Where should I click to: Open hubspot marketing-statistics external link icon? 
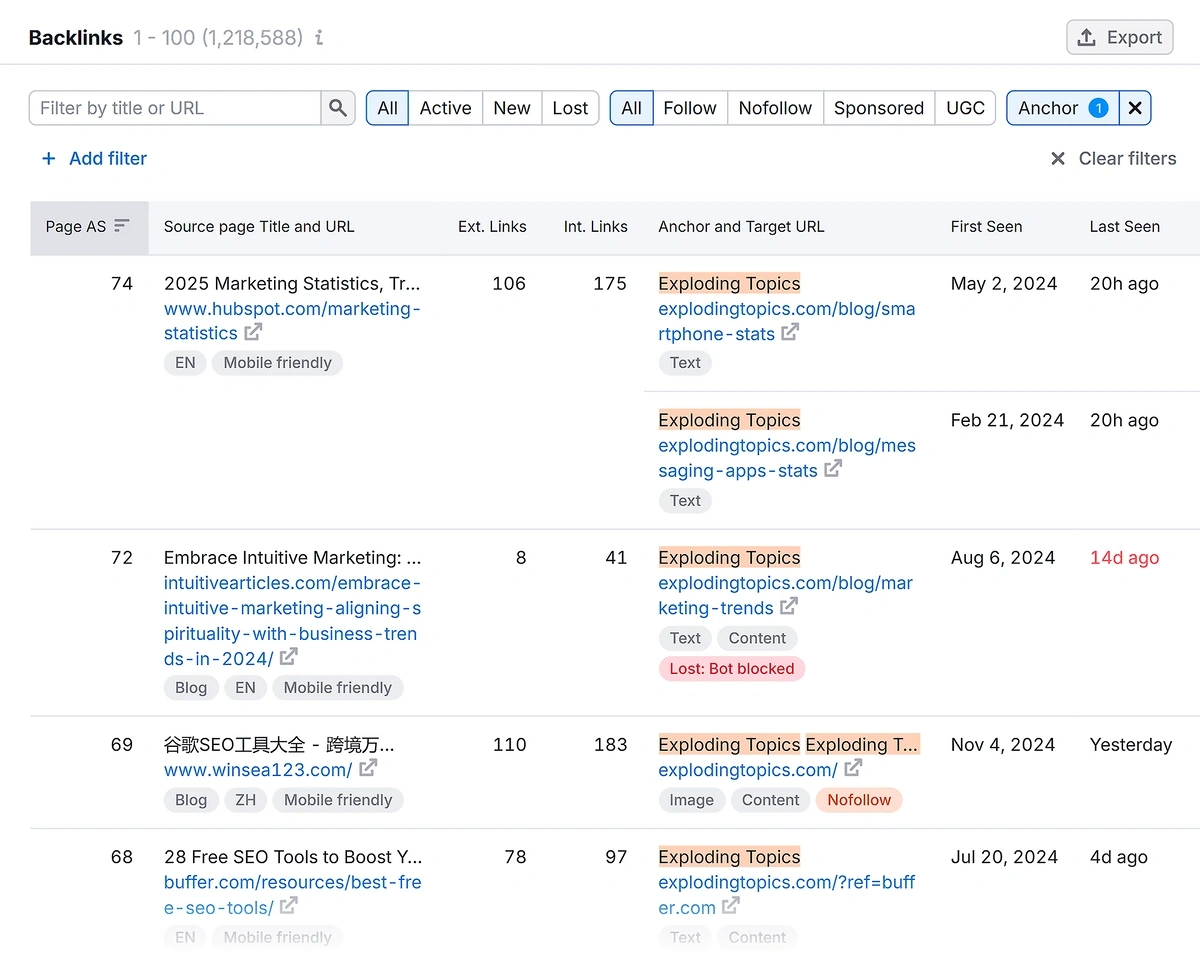point(253,332)
